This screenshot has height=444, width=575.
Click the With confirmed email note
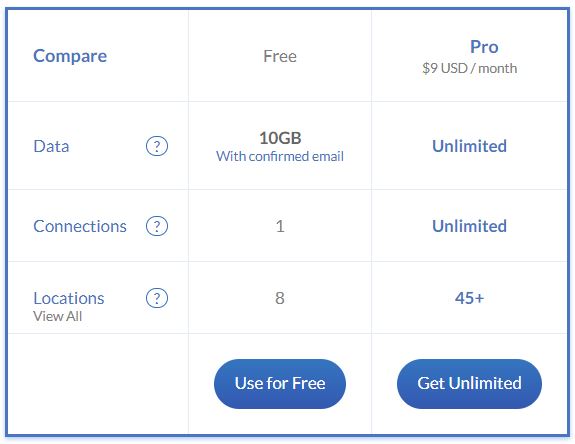tap(280, 156)
